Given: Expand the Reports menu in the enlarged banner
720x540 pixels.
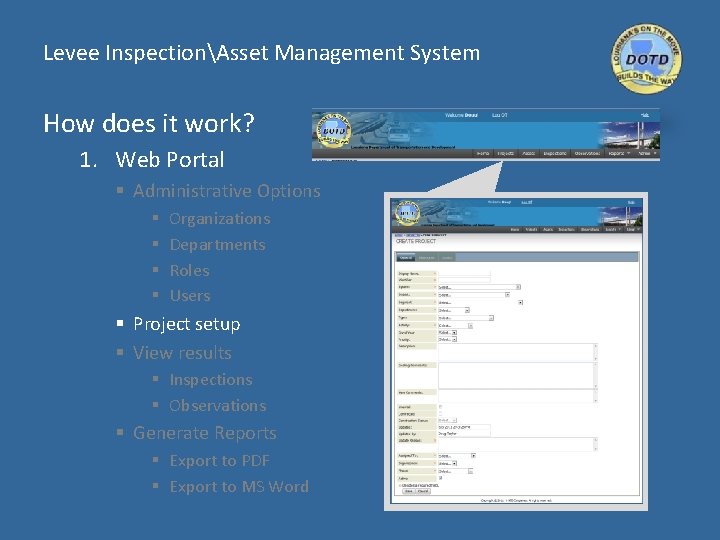Looking at the screenshot, I should [619, 153].
